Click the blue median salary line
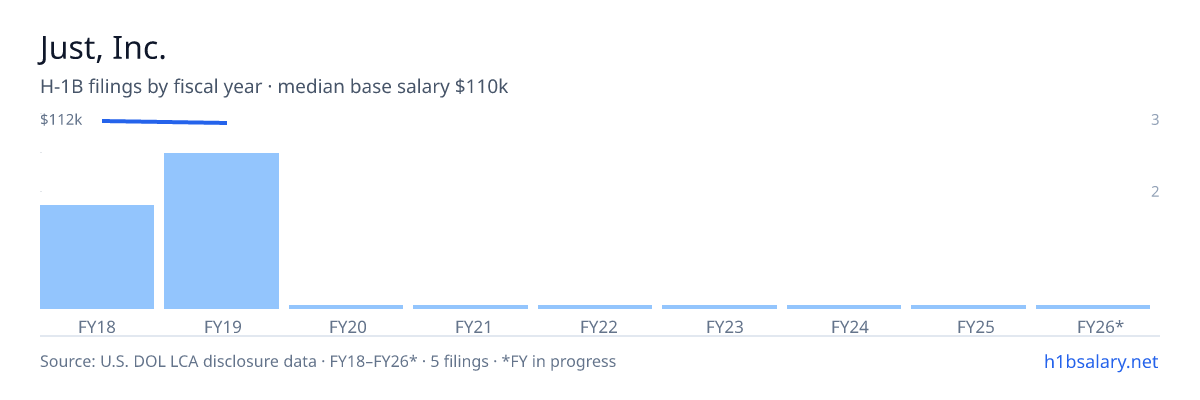 [164, 122]
